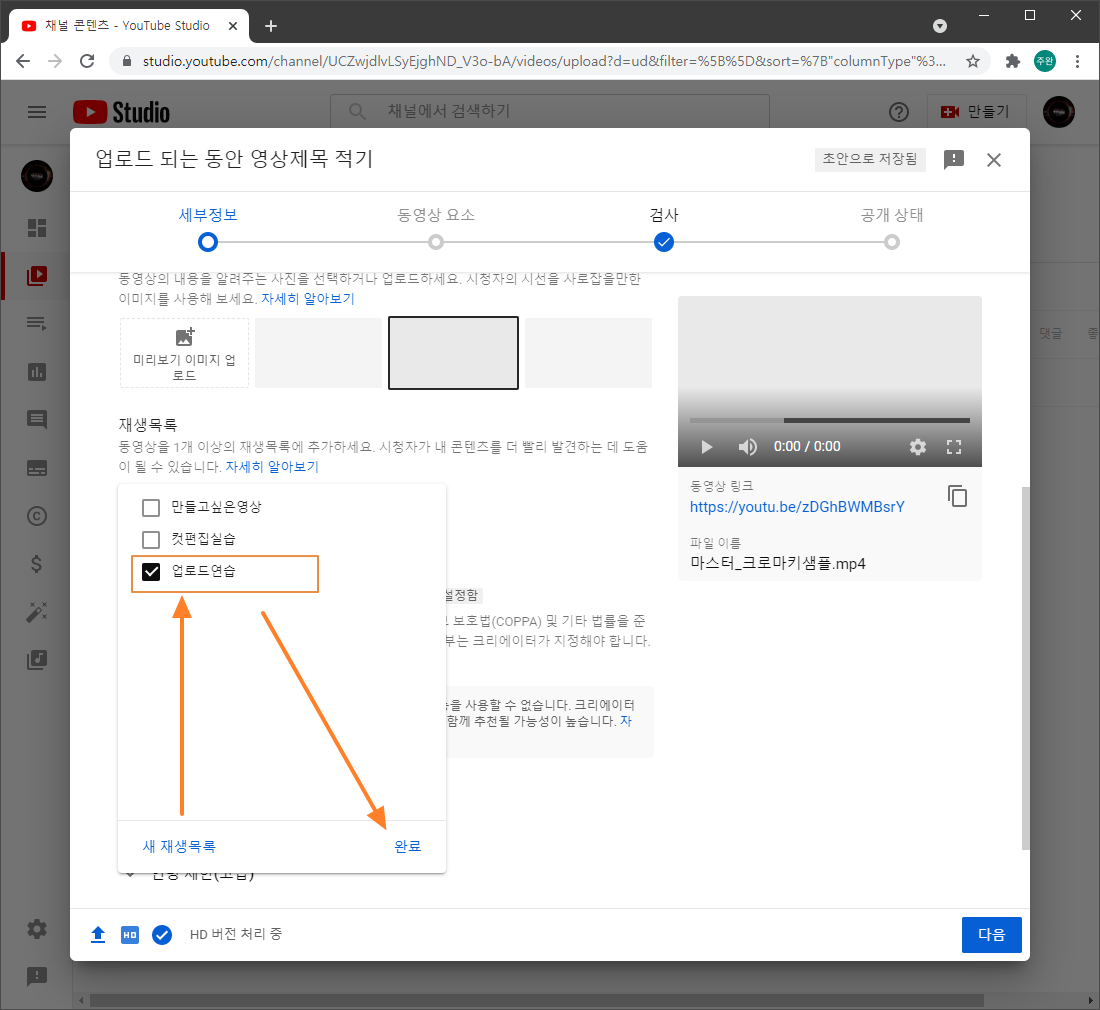Click the 마스터_크로마키샘플.mp4 file name
Image resolution: width=1100 pixels, height=1010 pixels.
point(777,563)
